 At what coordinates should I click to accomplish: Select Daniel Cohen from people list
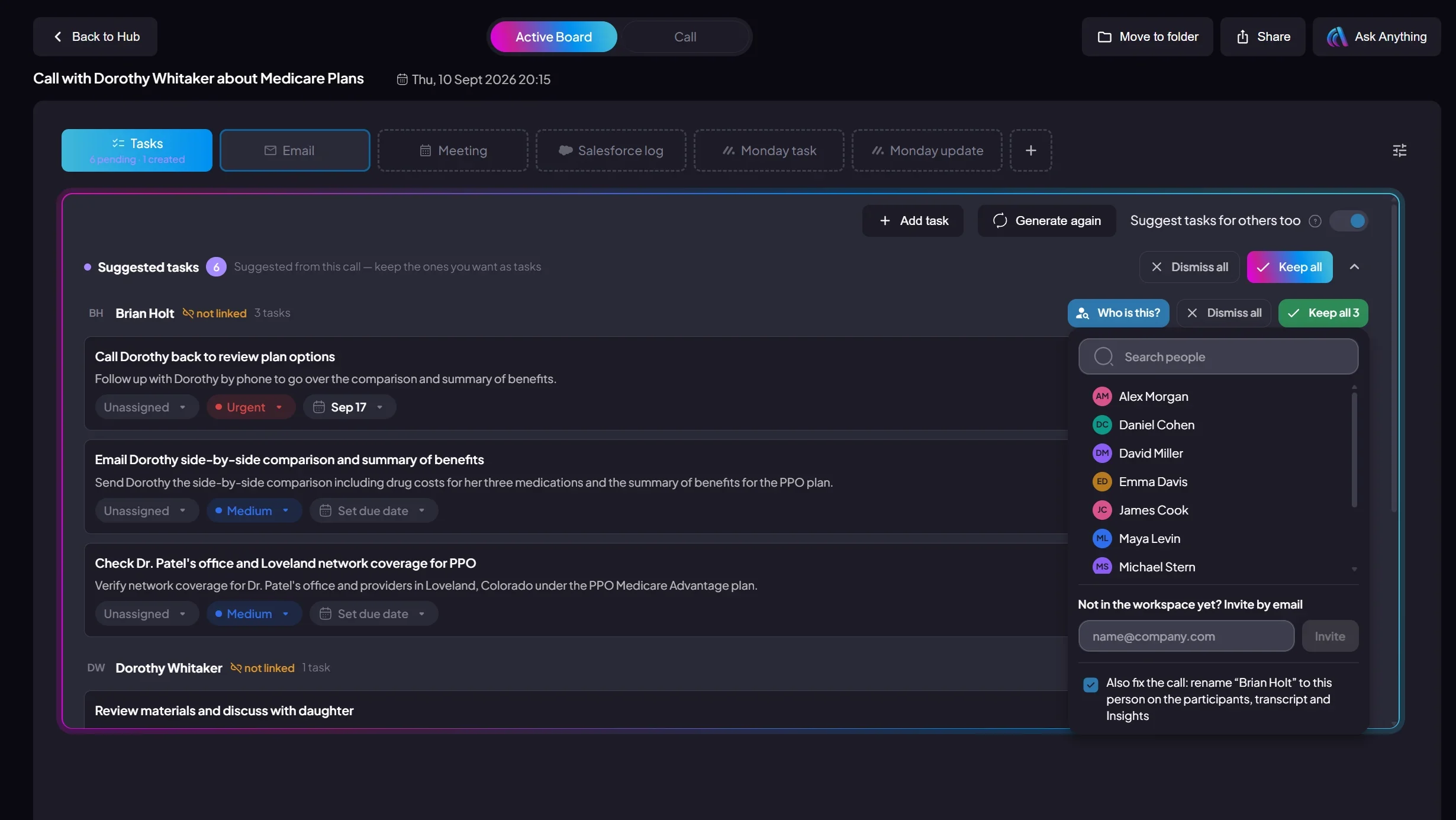[x=1219, y=425]
